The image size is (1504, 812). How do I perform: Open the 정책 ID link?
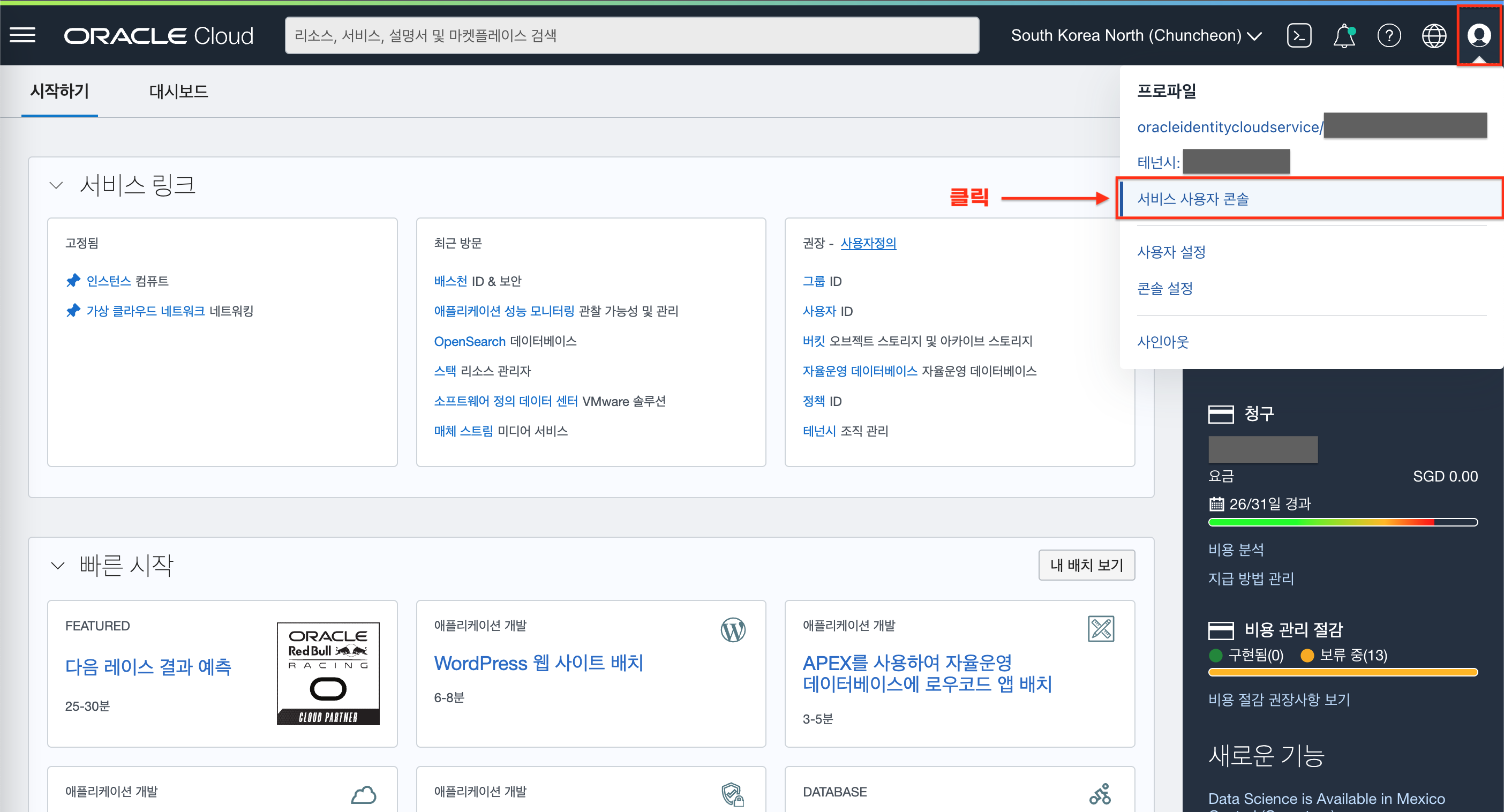click(814, 401)
